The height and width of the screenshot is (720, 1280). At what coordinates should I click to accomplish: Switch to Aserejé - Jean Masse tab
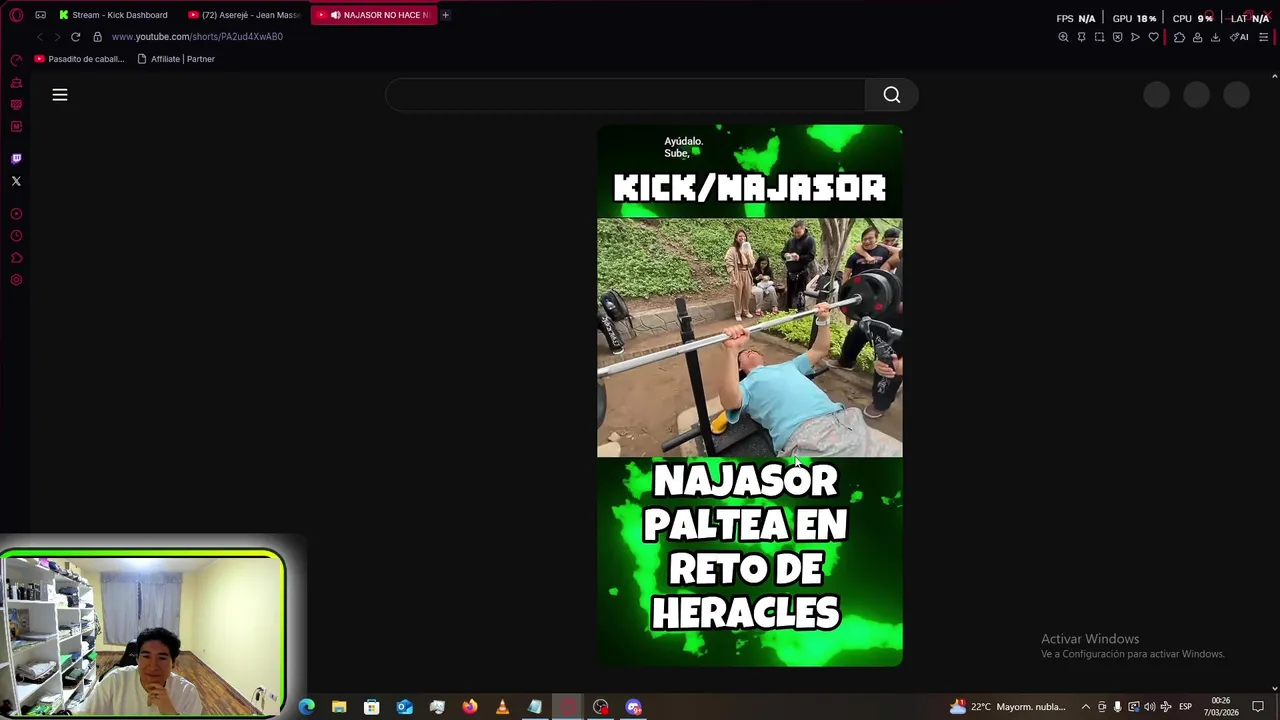[x=245, y=15]
